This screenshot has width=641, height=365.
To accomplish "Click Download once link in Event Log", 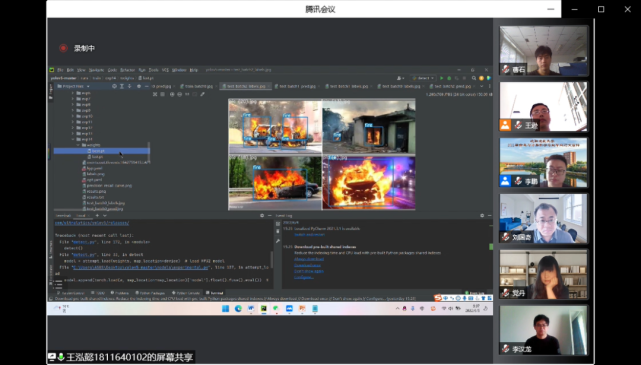I will point(307,265).
